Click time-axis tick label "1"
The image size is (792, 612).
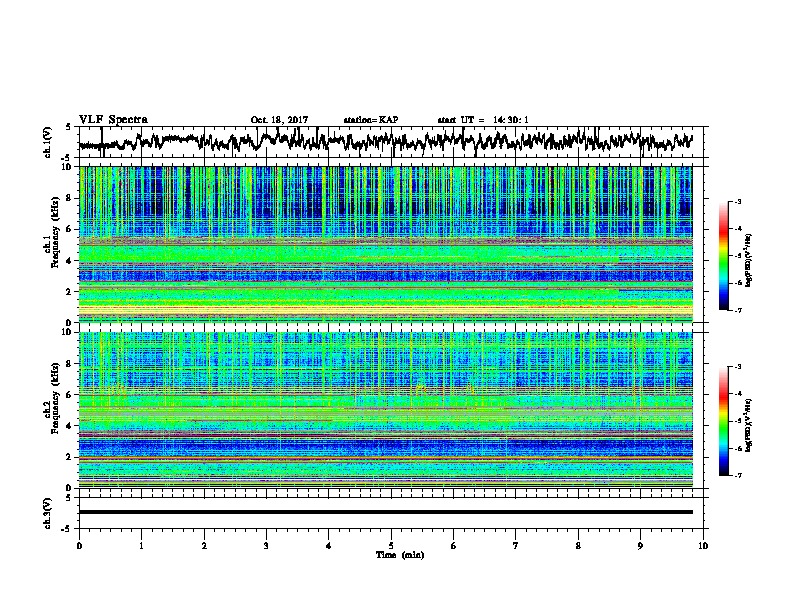tap(141, 546)
